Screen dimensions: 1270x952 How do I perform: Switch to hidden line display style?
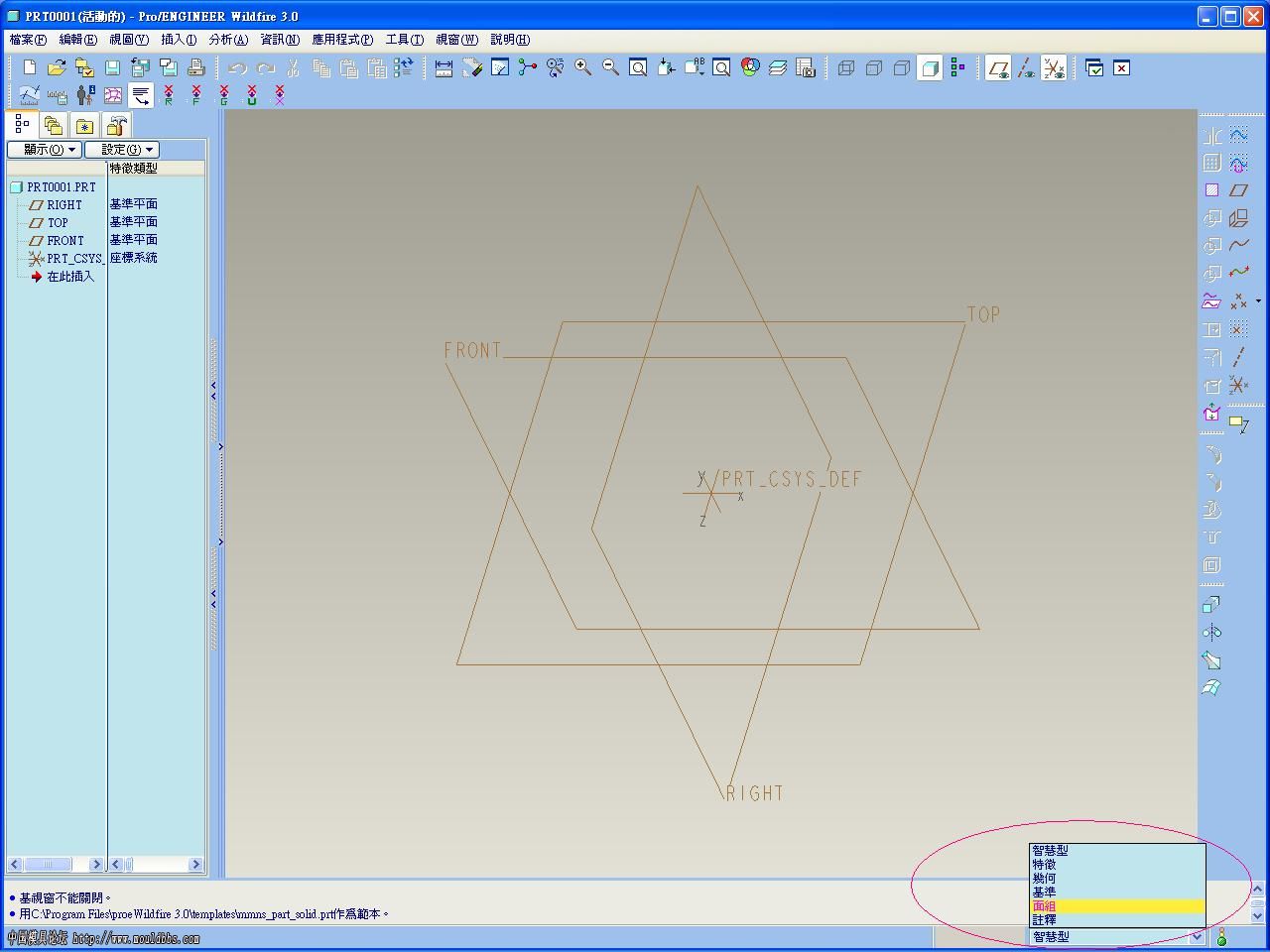pyautogui.click(x=874, y=67)
